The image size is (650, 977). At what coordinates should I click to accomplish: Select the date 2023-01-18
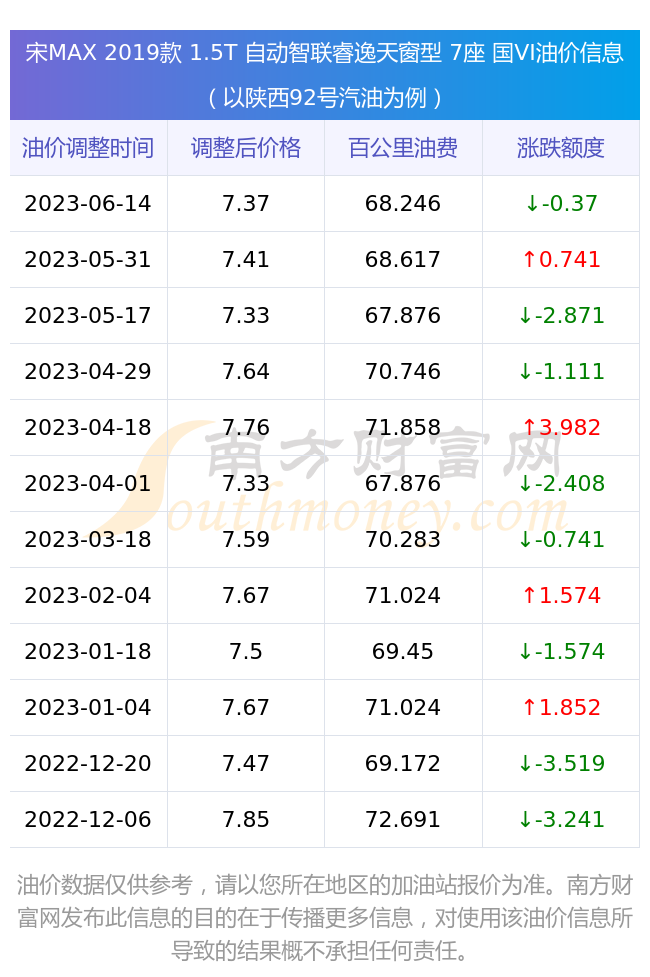point(88,652)
